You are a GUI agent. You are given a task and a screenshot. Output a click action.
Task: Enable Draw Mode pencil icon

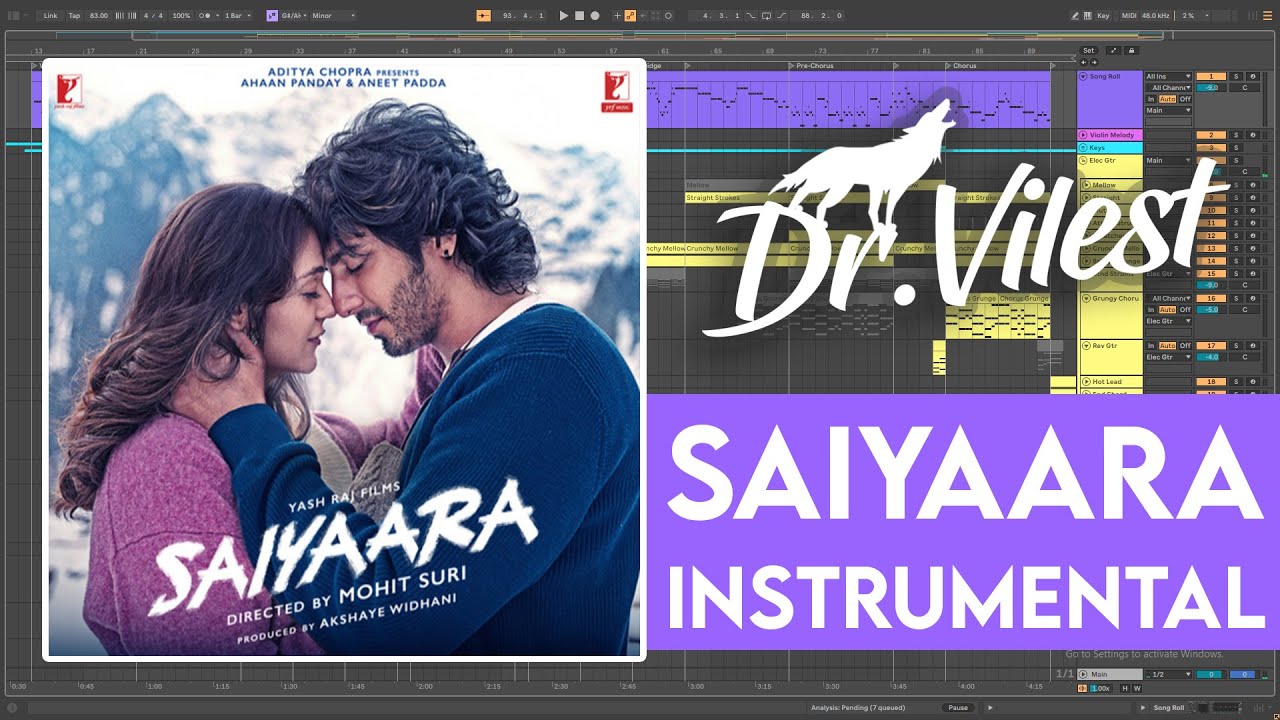(x=1075, y=16)
